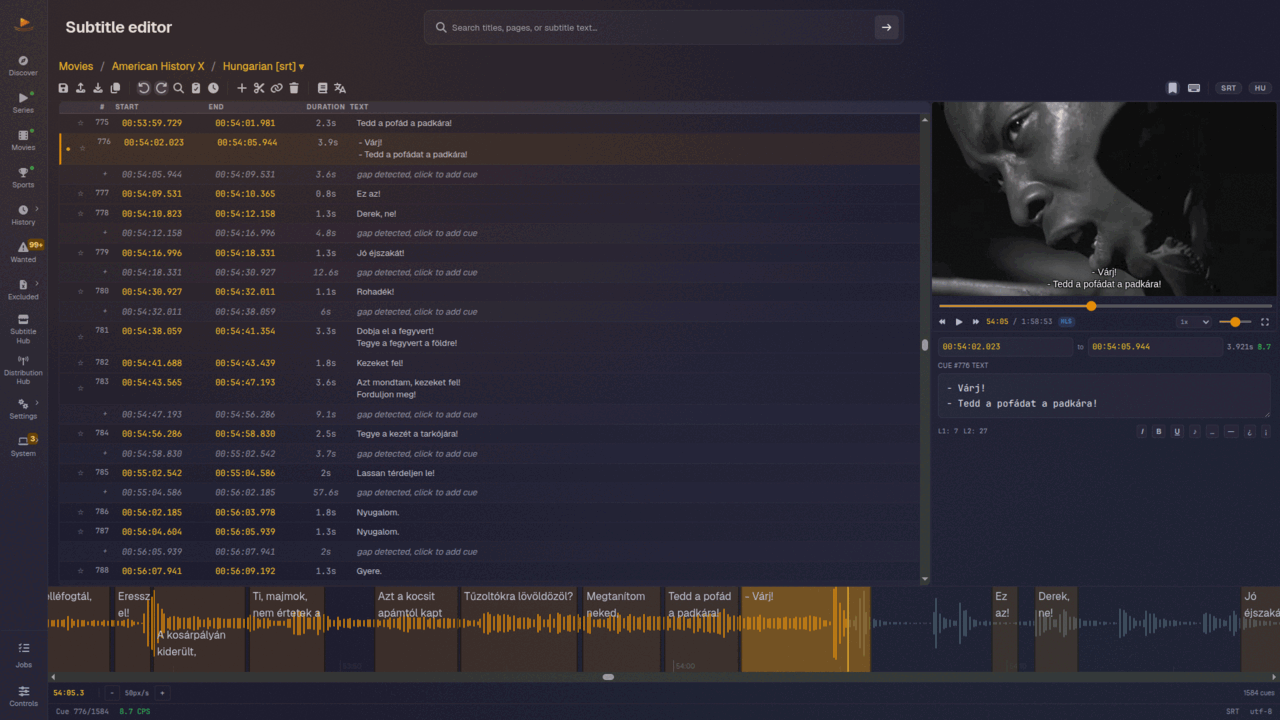Split the cue with the scissors icon
Screen dimensions: 1280x720
click(259, 88)
